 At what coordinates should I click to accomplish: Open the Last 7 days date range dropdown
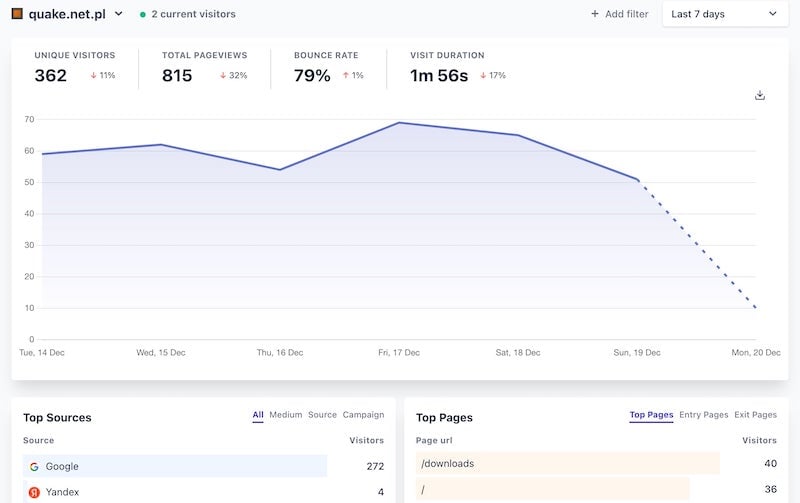(x=725, y=14)
